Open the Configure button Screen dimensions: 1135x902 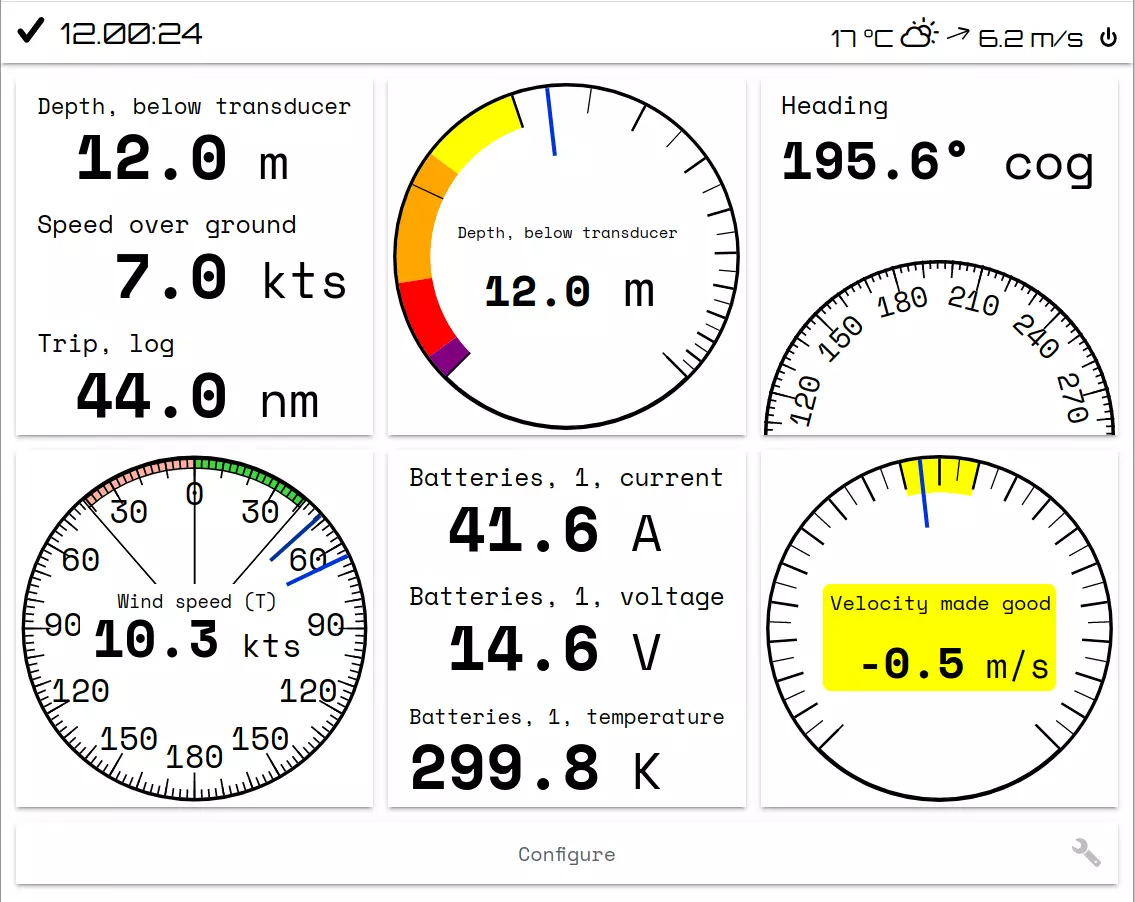pyautogui.click(x=566, y=854)
